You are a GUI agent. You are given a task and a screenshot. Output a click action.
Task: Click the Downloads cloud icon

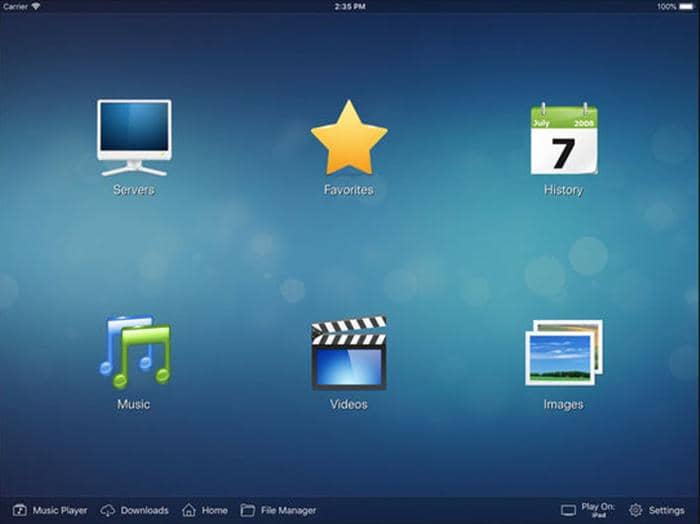click(108, 510)
